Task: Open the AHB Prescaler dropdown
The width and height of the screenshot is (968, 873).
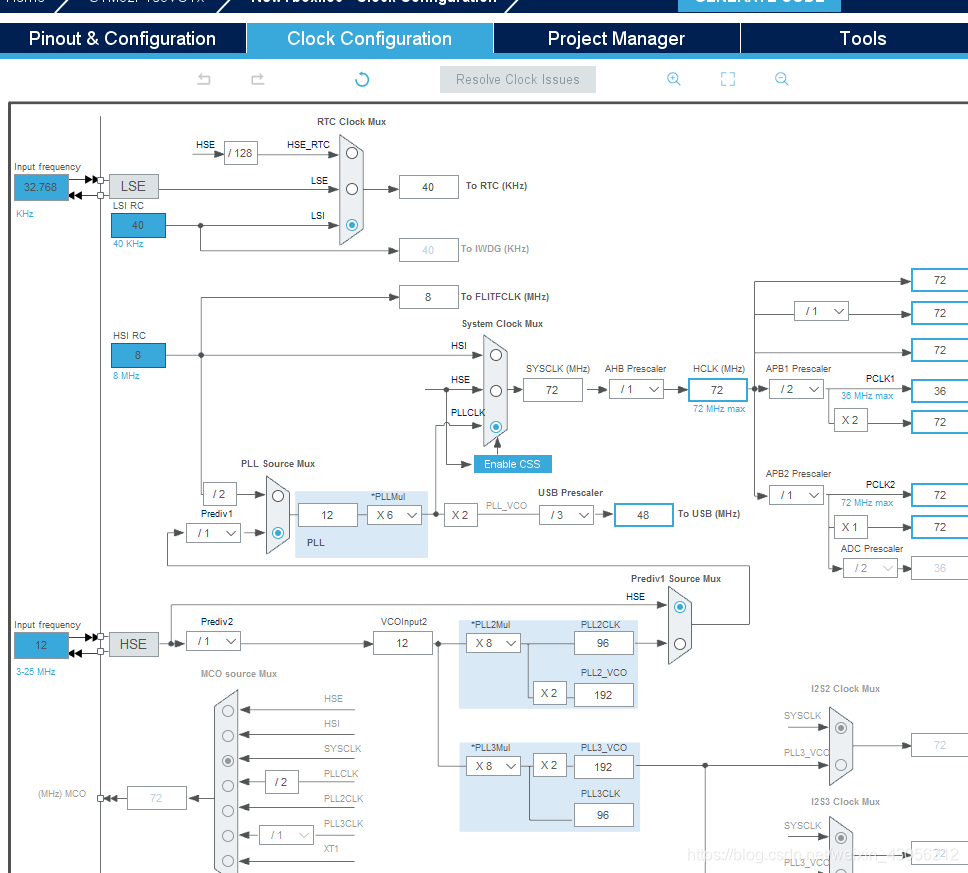Action: click(x=636, y=390)
